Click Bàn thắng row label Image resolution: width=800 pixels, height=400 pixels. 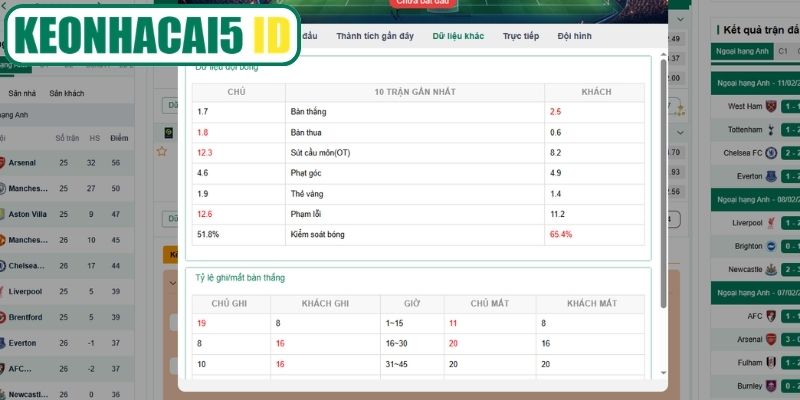pyautogui.click(x=308, y=112)
